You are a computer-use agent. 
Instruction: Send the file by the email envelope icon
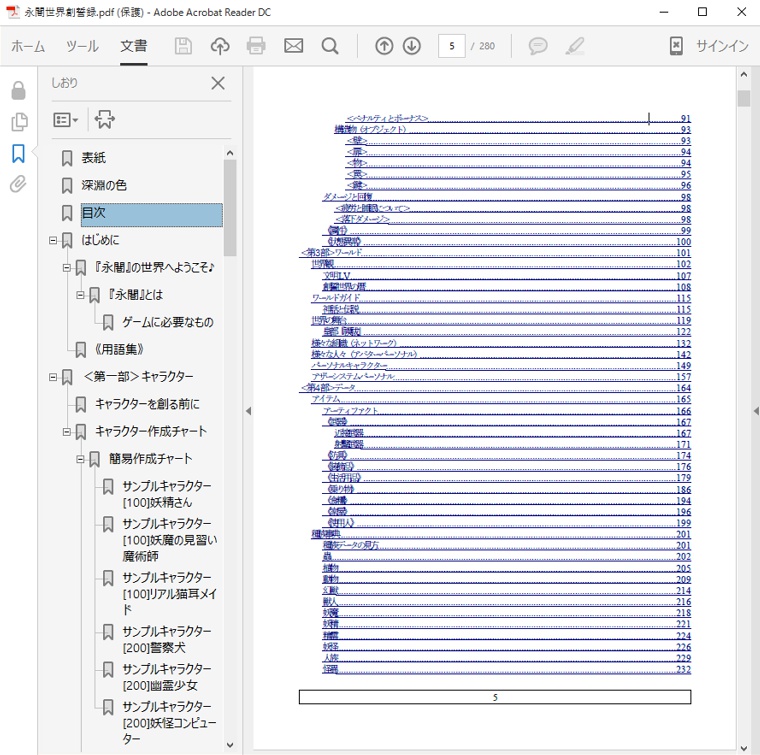click(293, 46)
